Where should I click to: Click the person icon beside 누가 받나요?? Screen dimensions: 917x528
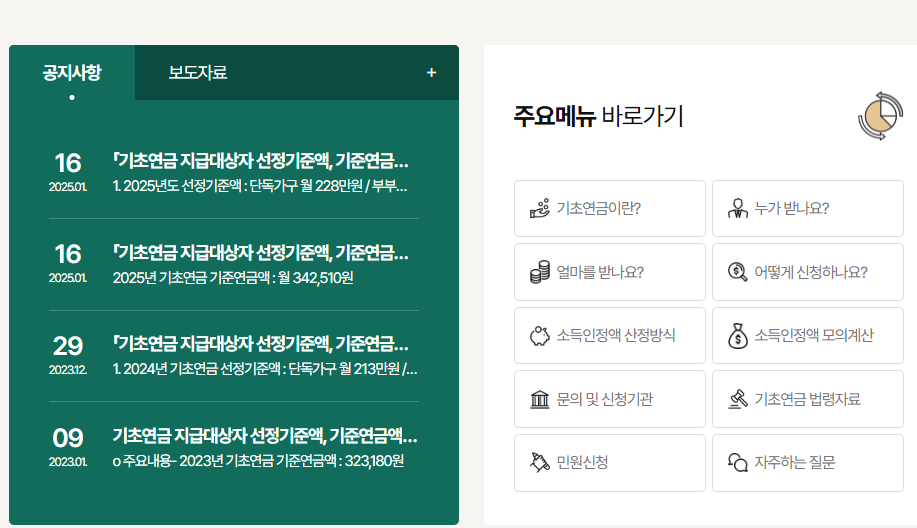(738, 209)
